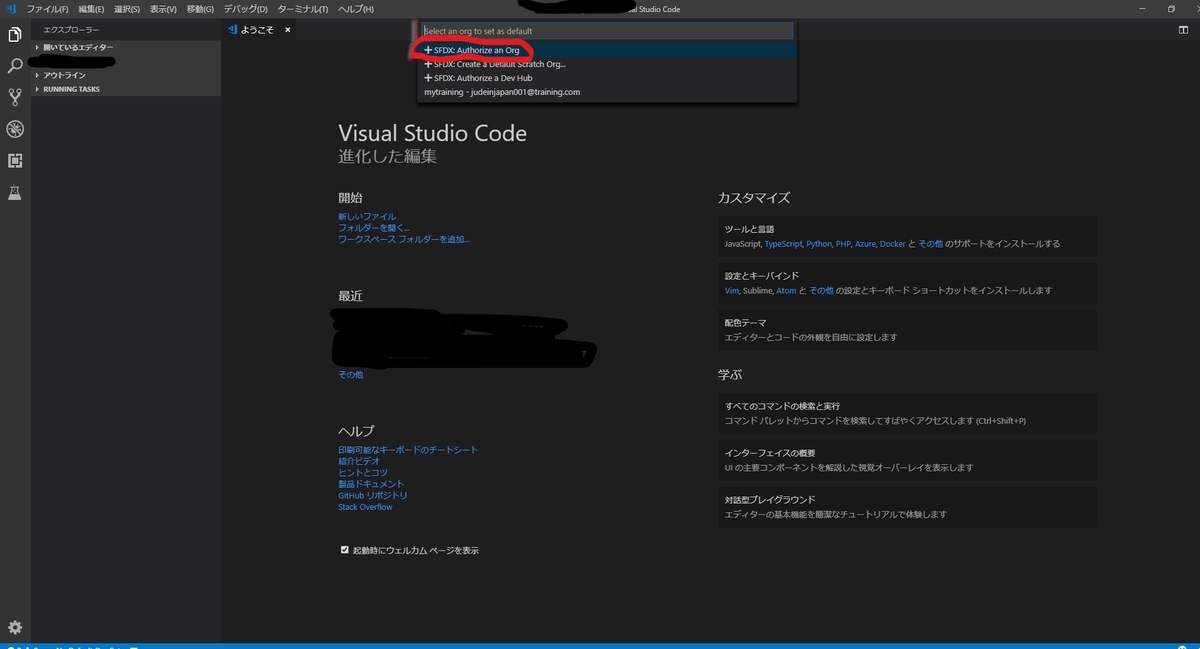Image resolution: width=1200 pixels, height=649 pixels.
Task: Open the ヘルプ(H) menu
Action: (356, 9)
